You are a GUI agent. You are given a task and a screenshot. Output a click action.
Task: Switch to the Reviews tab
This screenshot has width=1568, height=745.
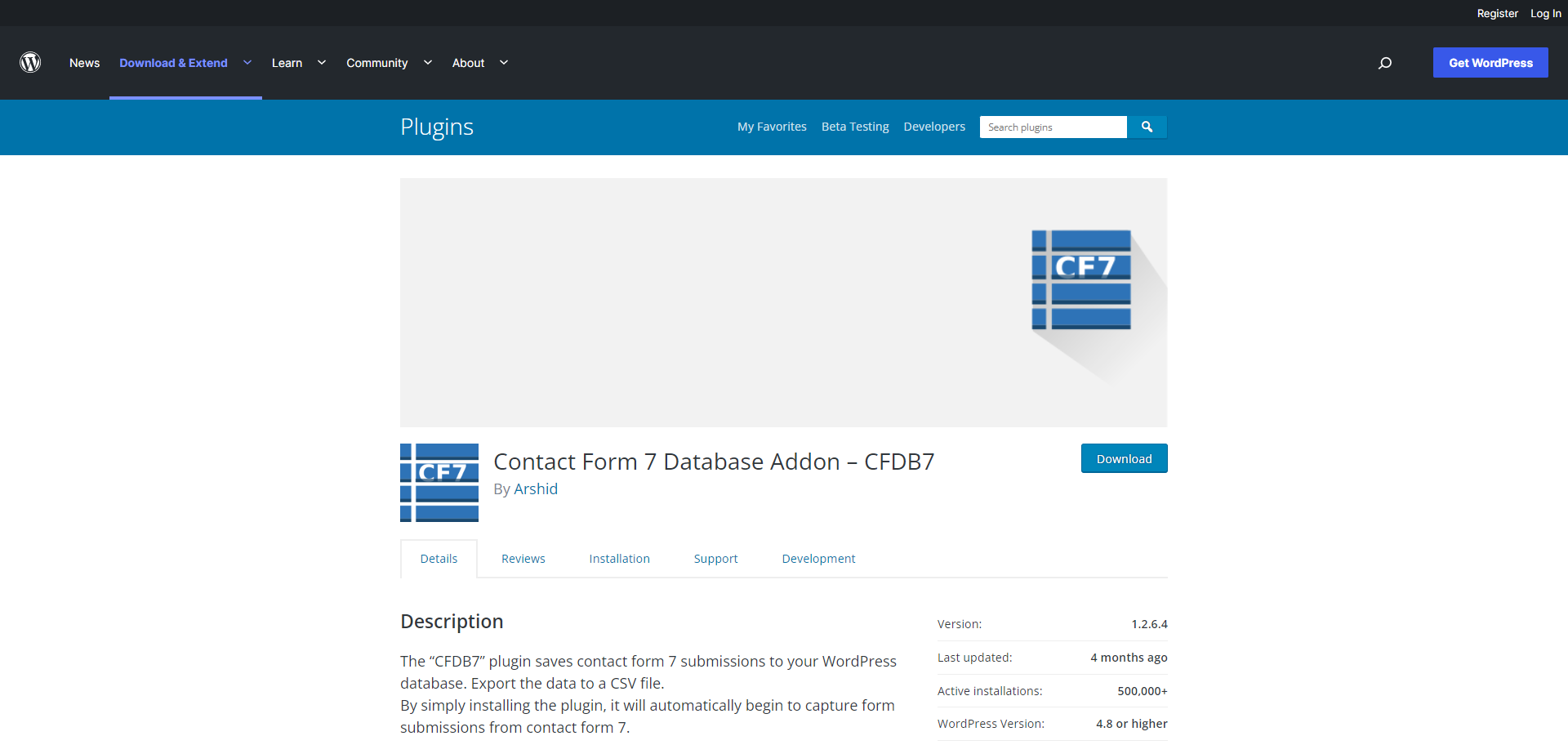click(523, 559)
